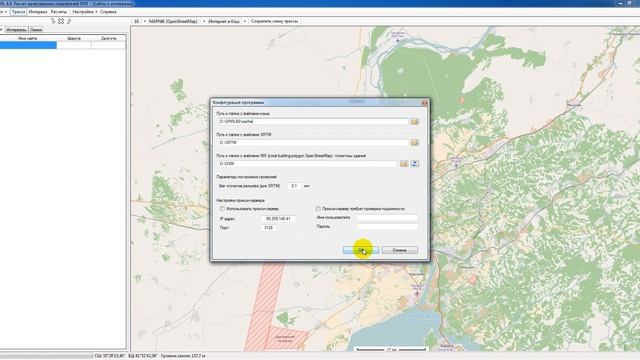640x360 pixels.
Task: Open the MAPNIK (OpenStreetMap) map source dropdown
Action: coord(204,21)
